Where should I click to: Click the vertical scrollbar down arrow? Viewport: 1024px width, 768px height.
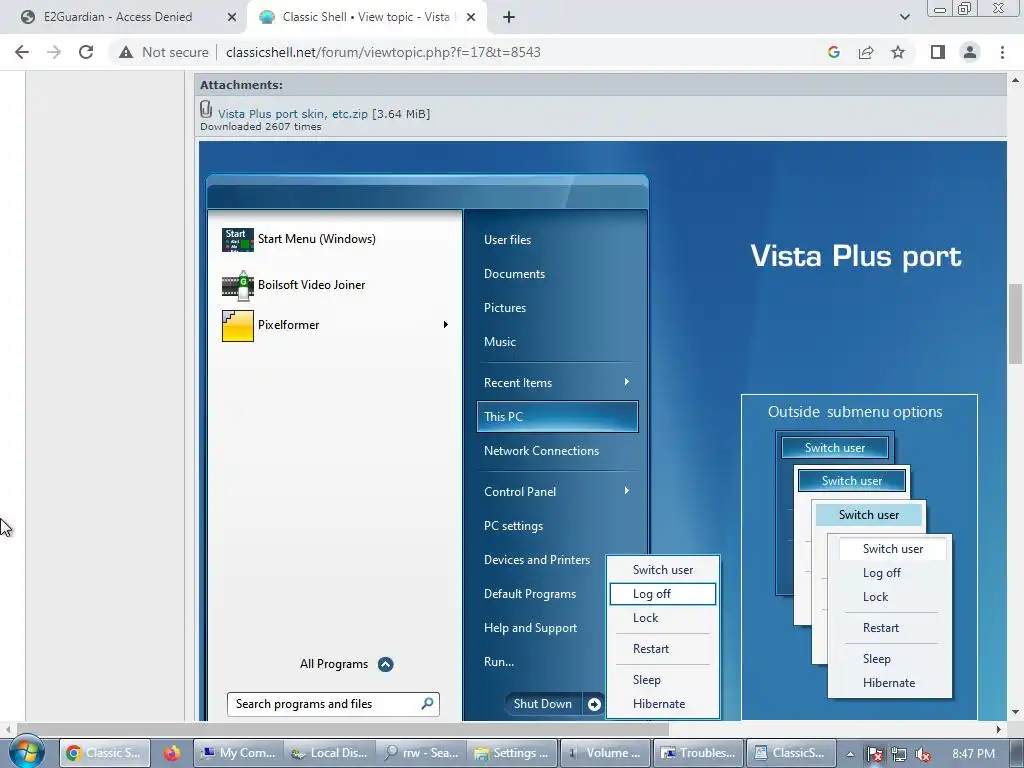tap(1015, 712)
